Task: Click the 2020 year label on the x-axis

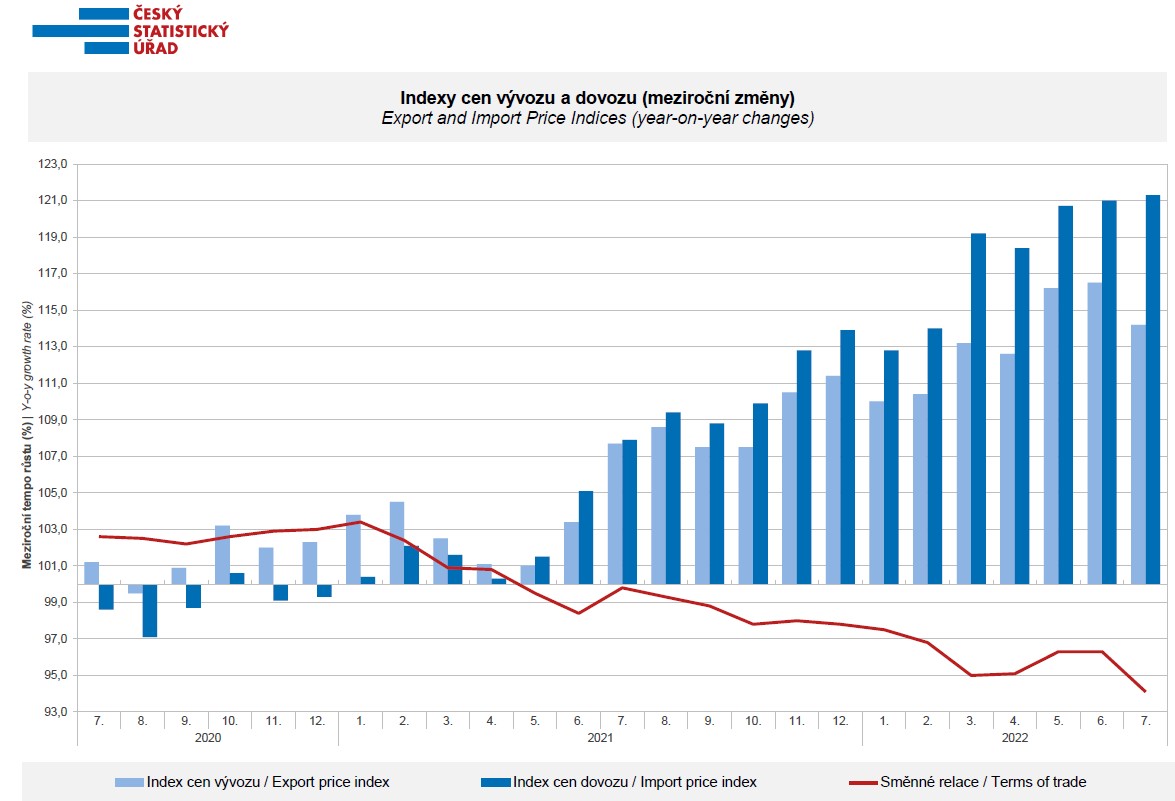Action: coord(208,738)
